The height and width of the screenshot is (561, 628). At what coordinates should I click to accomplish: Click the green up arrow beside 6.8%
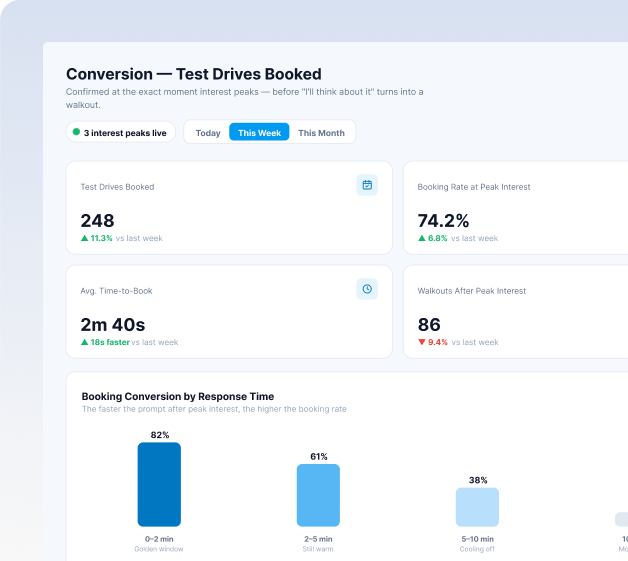click(421, 238)
